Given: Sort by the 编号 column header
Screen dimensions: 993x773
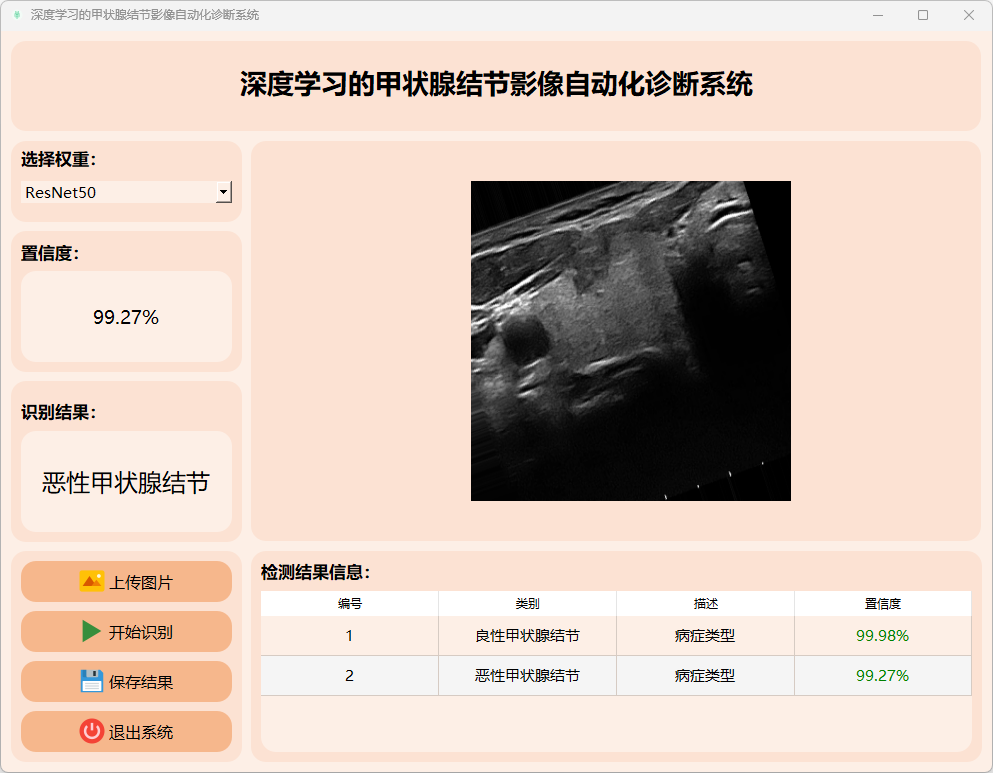Looking at the screenshot, I should tap(349, 604).
